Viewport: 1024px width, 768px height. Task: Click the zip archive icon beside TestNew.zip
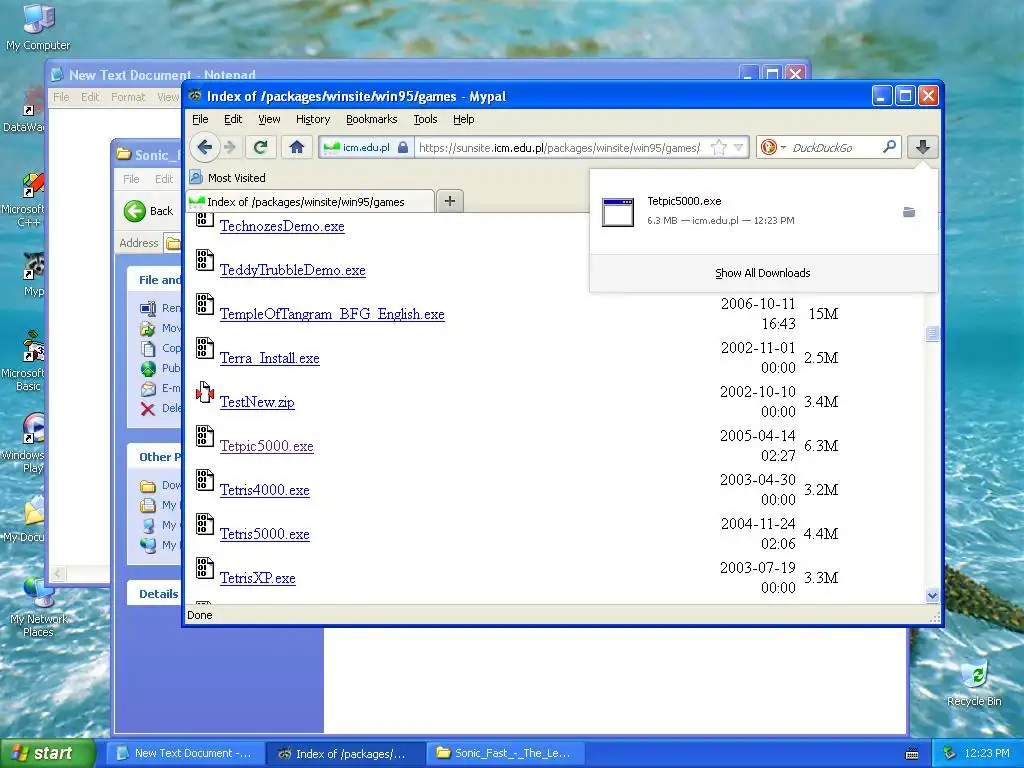pos(204,392)
